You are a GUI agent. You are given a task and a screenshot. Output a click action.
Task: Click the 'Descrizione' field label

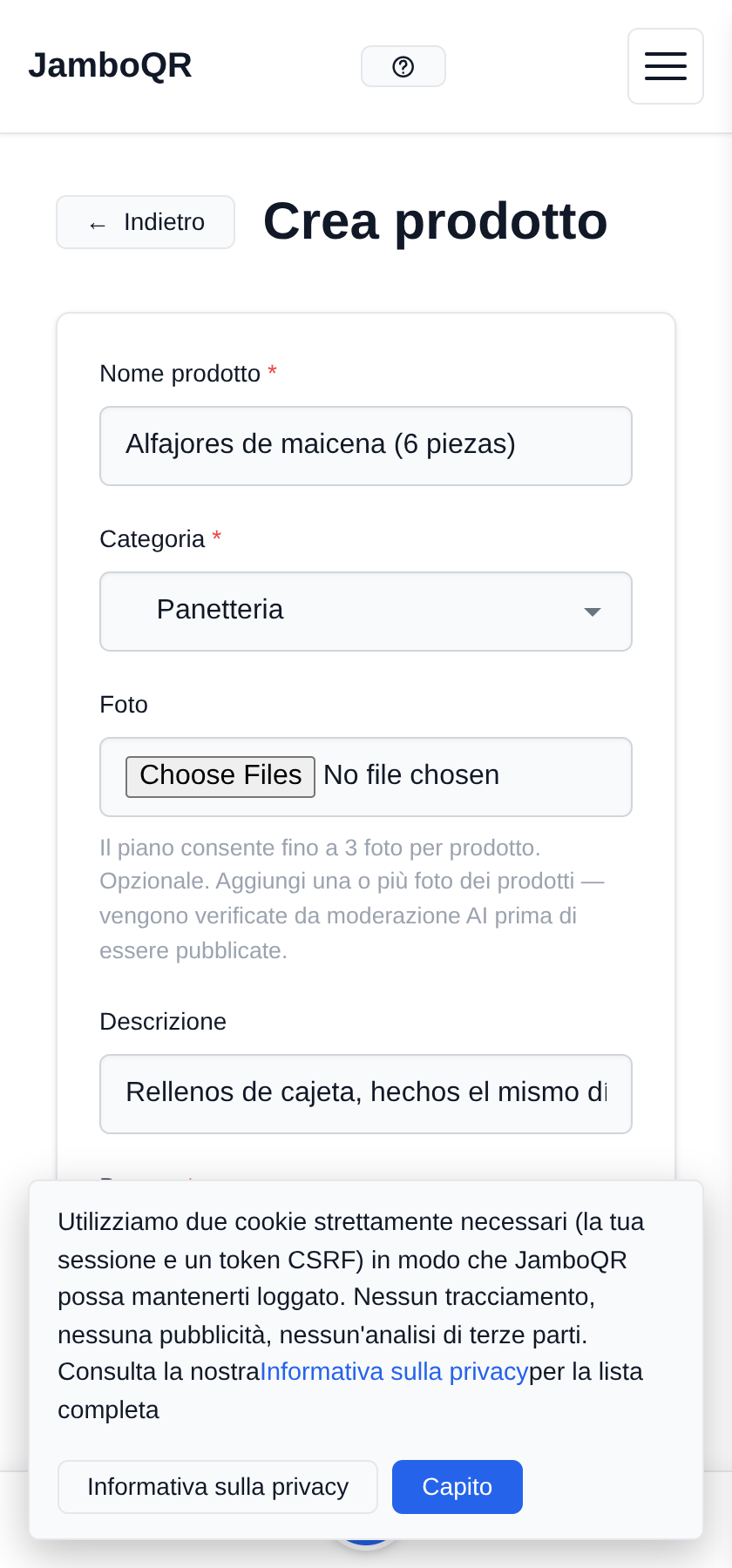coord(163,1022)
